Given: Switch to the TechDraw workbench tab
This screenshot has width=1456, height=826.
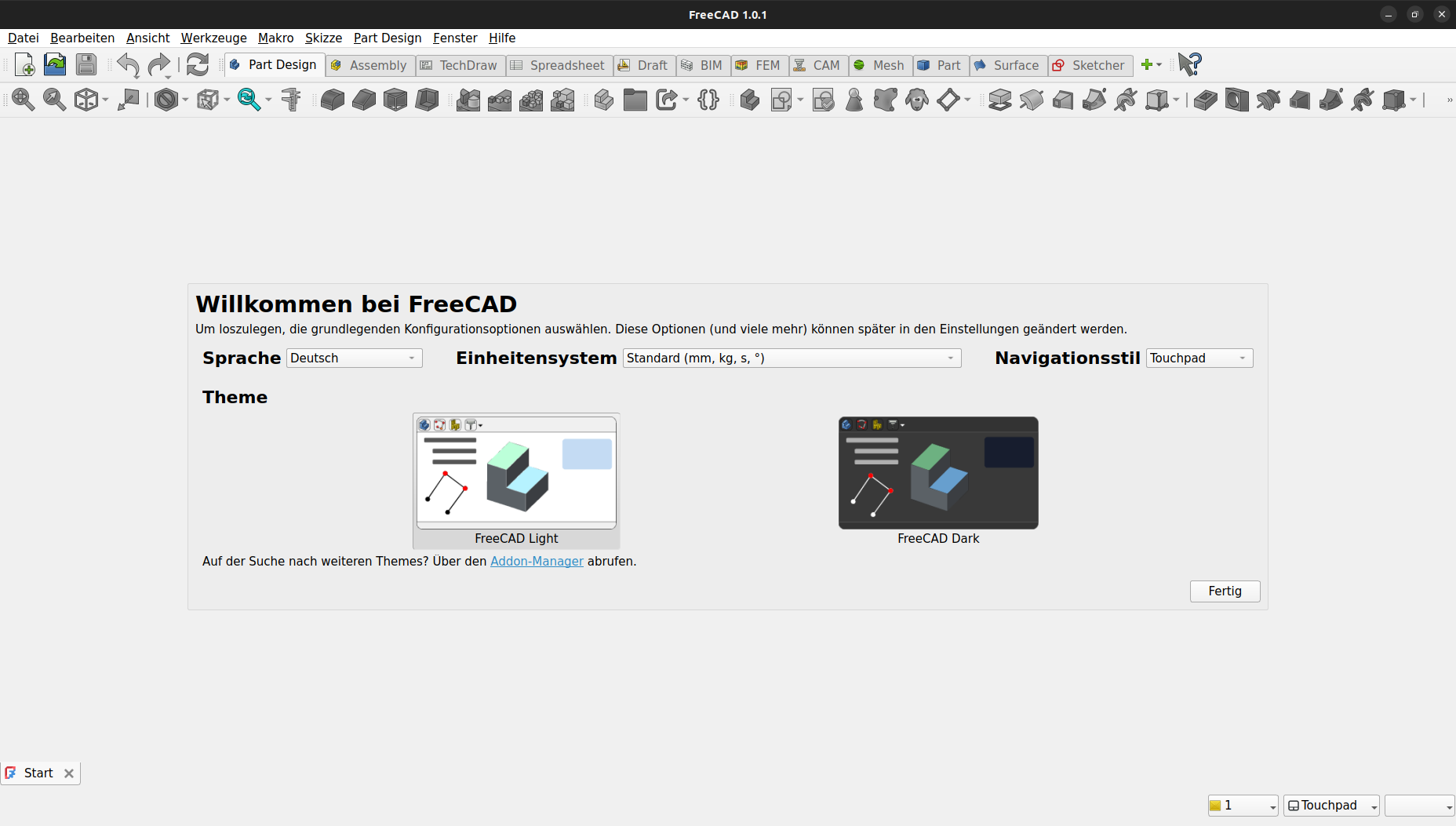Looking at the screenshot, I should [460, 65].
